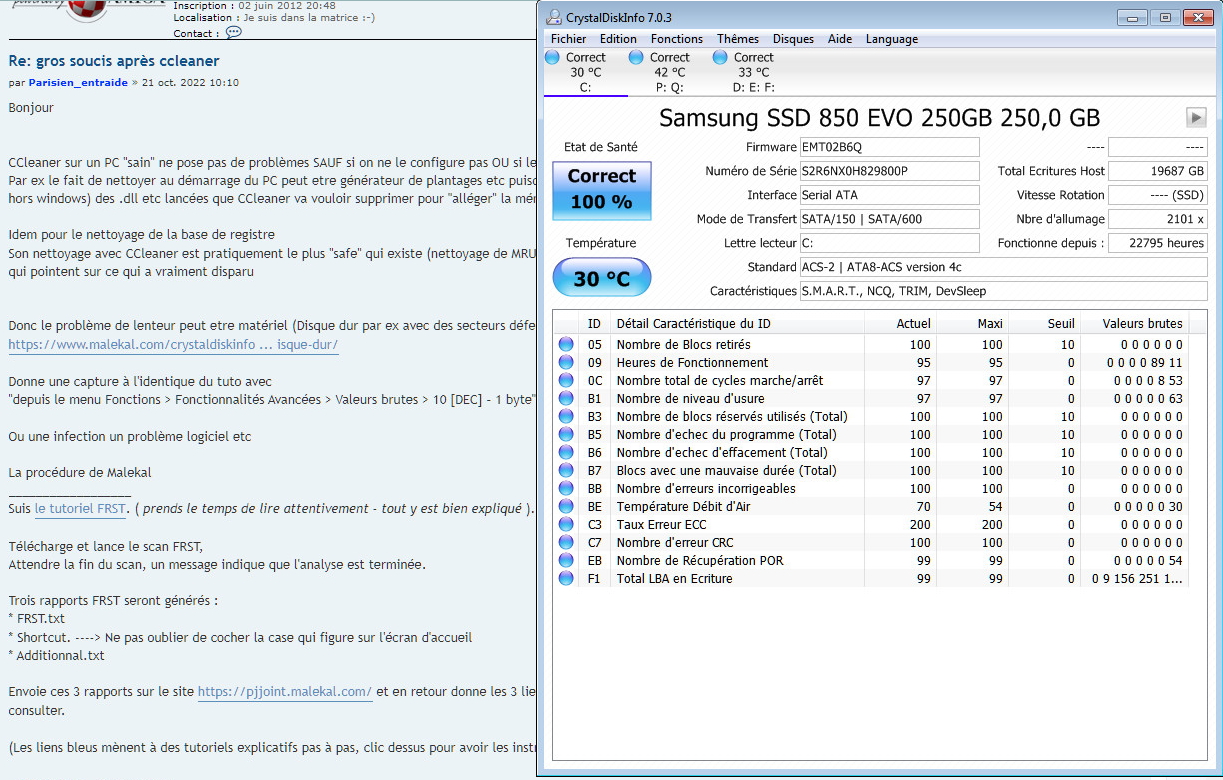Click the 'Samsung SSD 850 EVO 250GB' disk title
The height and width of the screenshot is (780, 1223).
[880, 118]
